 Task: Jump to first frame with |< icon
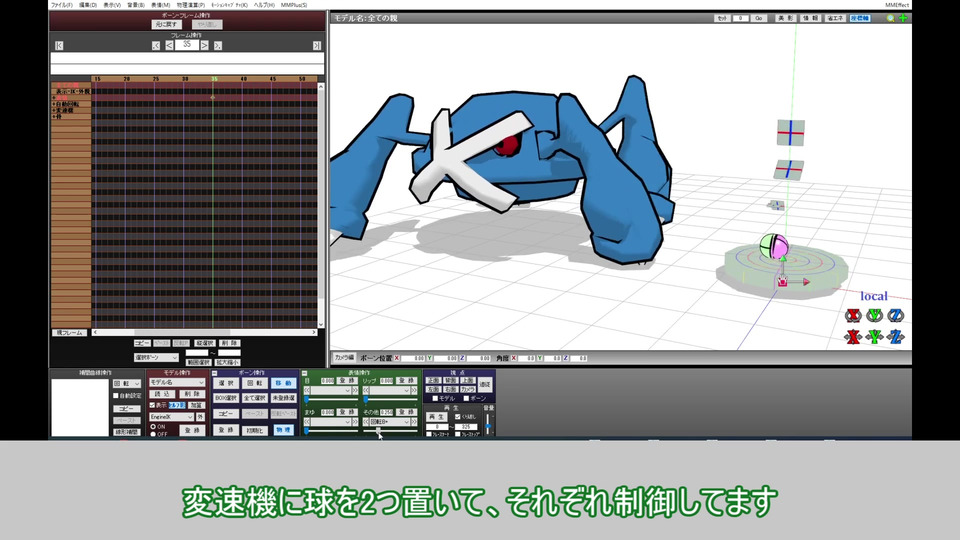pyautogui.click(x=59, y=45)
